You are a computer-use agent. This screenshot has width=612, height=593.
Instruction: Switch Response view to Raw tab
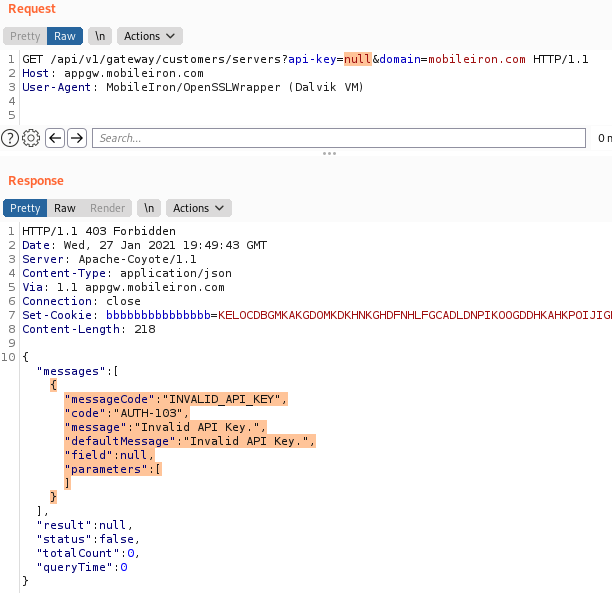tap(65, 208)
